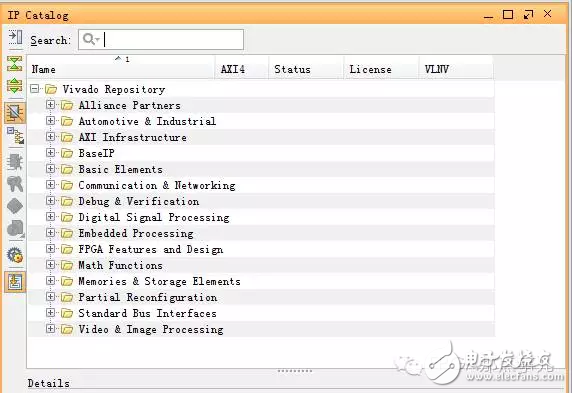Open IP settings gear icon
Screen dimensions: 572x393
[15, 255]
